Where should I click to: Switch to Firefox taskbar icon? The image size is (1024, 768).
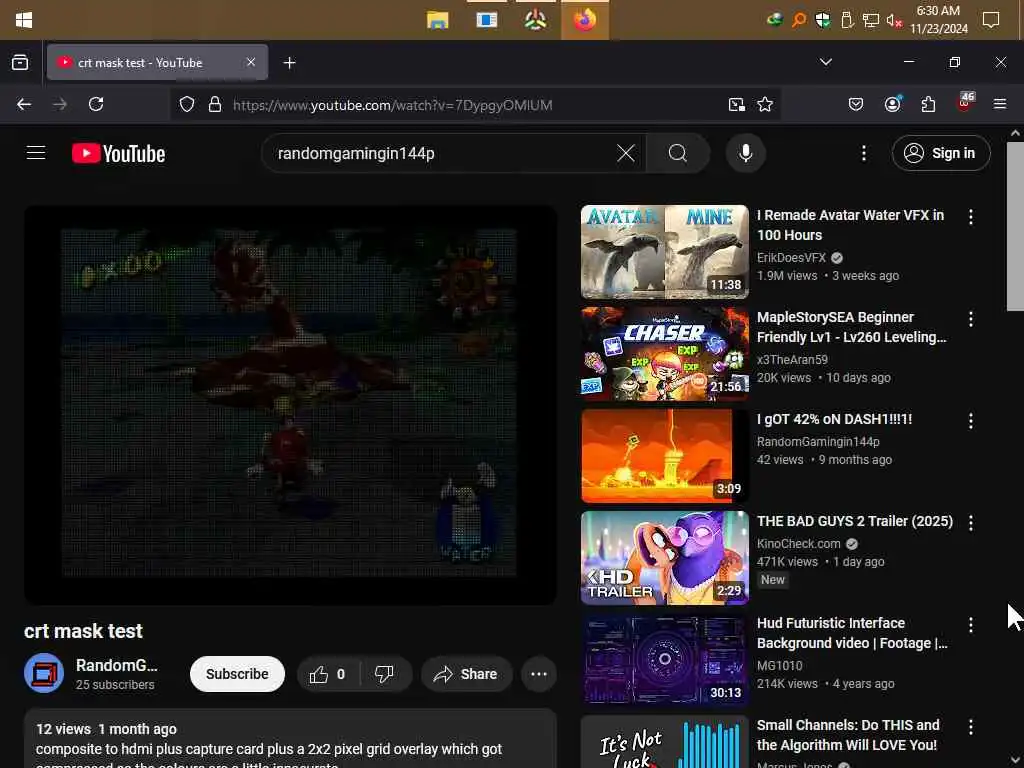[584, 20]
